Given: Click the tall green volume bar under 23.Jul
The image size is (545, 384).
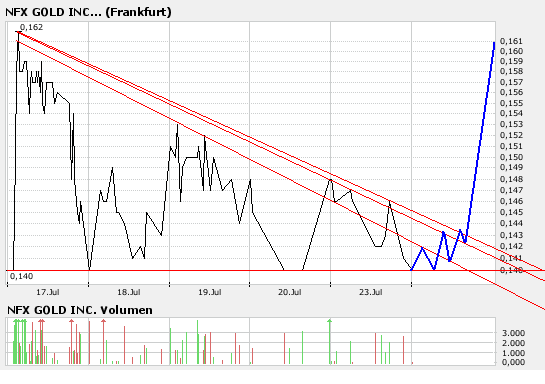Looking at the screenshot, I should [330, 342].
